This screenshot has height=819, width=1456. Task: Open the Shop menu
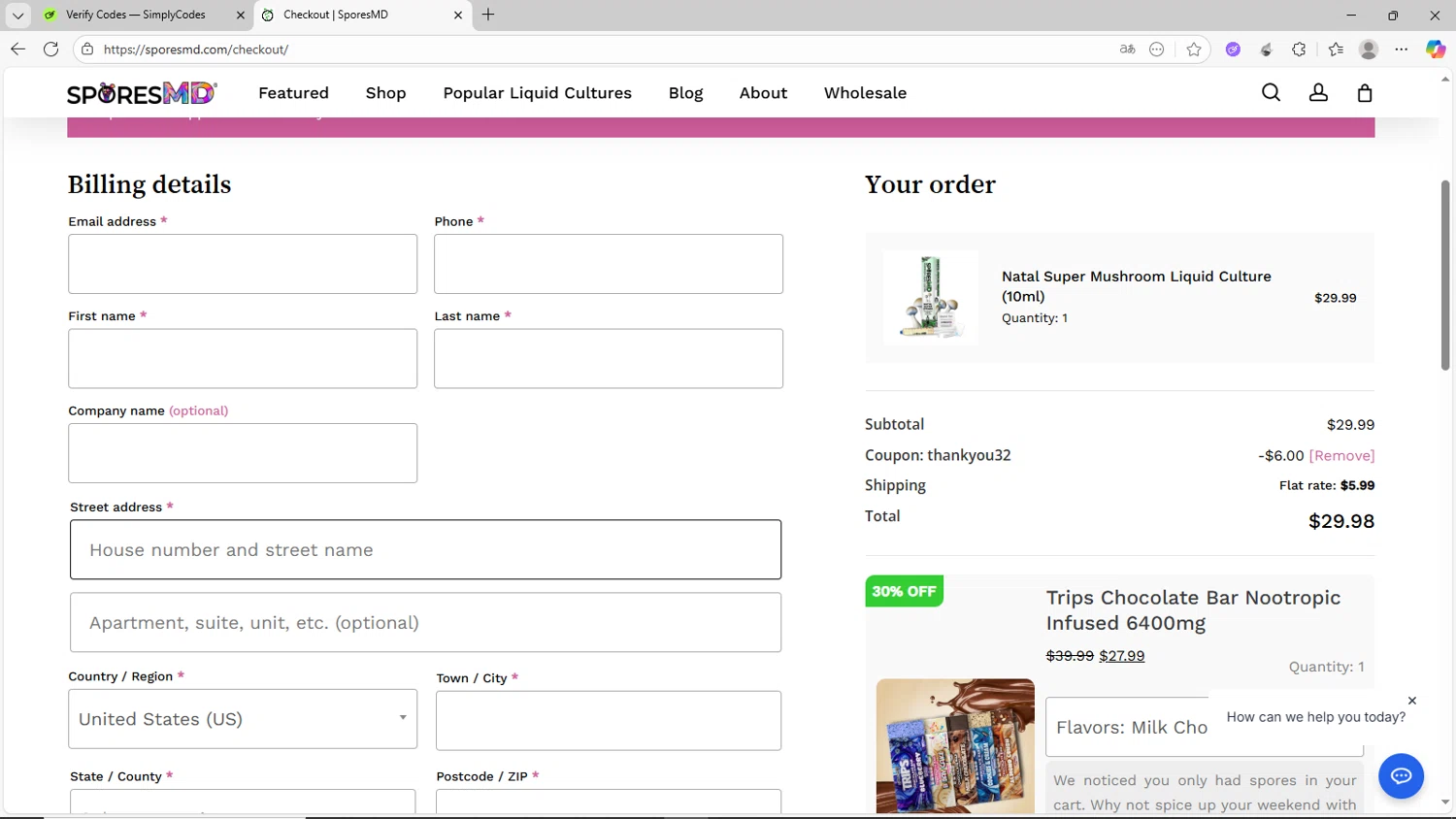[x=385, y=93]
